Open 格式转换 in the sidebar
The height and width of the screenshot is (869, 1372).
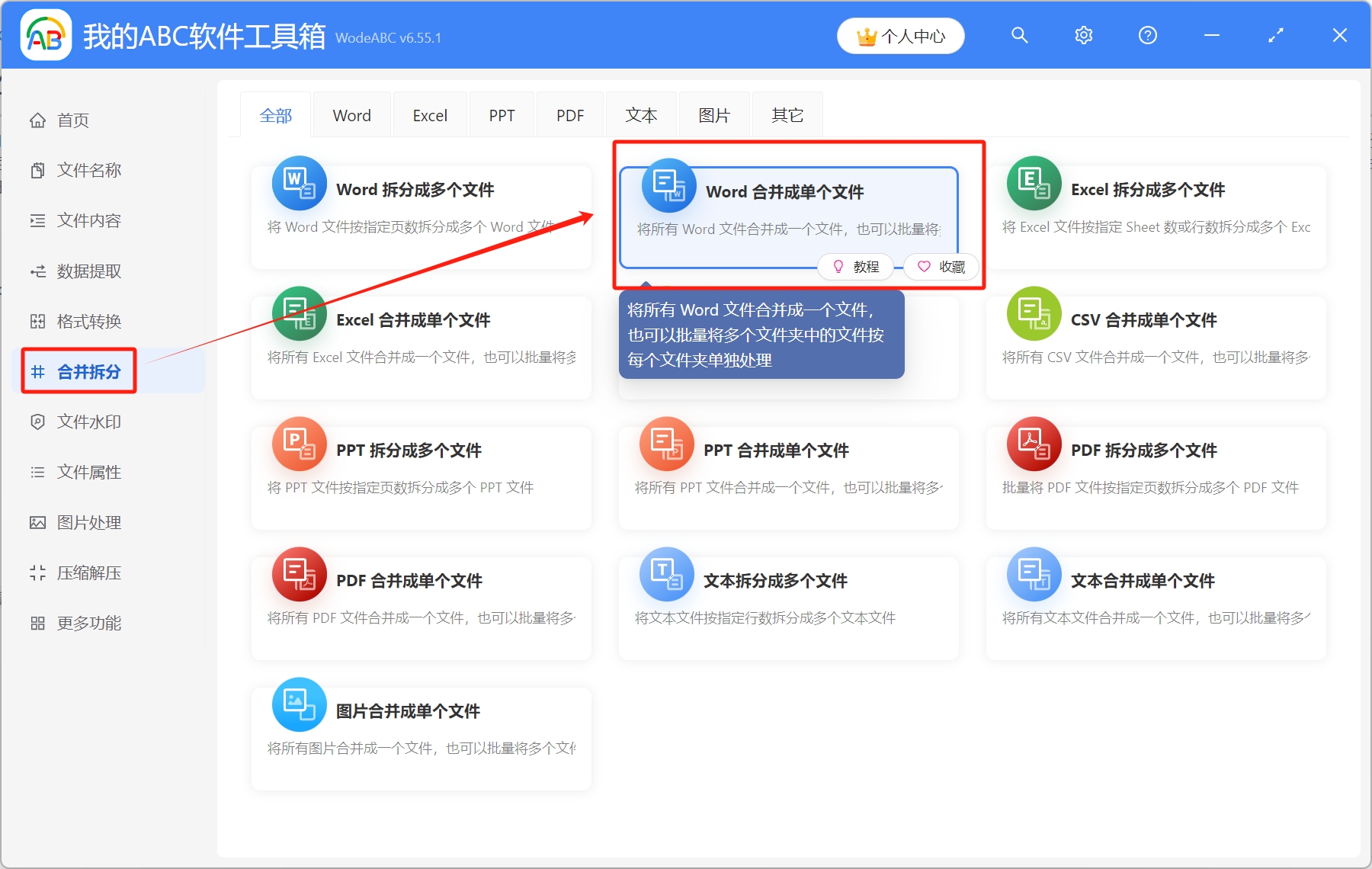pyautogui.click(x=88, y=322)
